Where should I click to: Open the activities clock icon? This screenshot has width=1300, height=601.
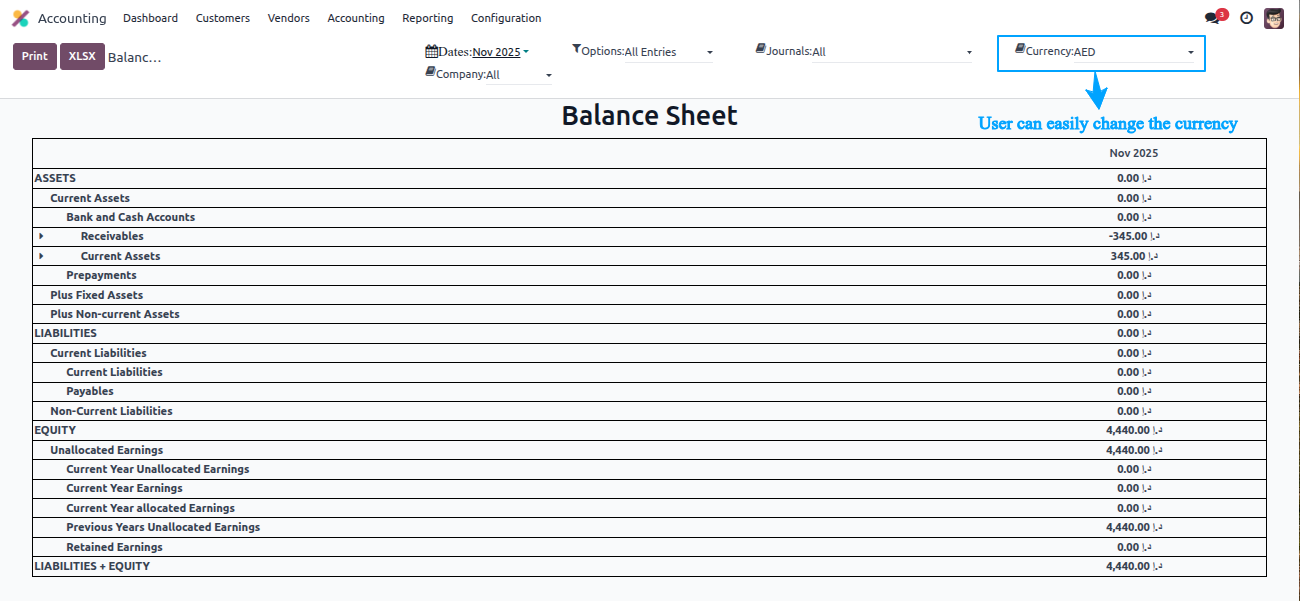tap(1246, 18)
